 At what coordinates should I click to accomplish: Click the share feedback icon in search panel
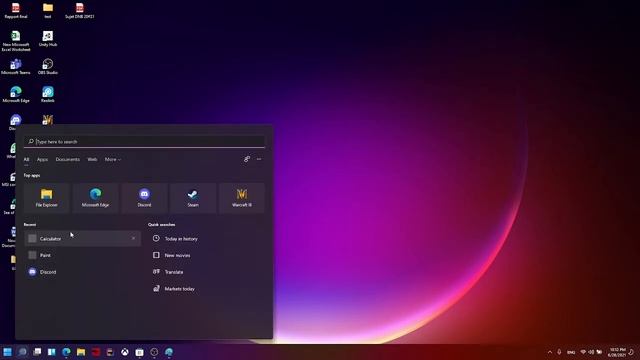[x=247, y=159]
